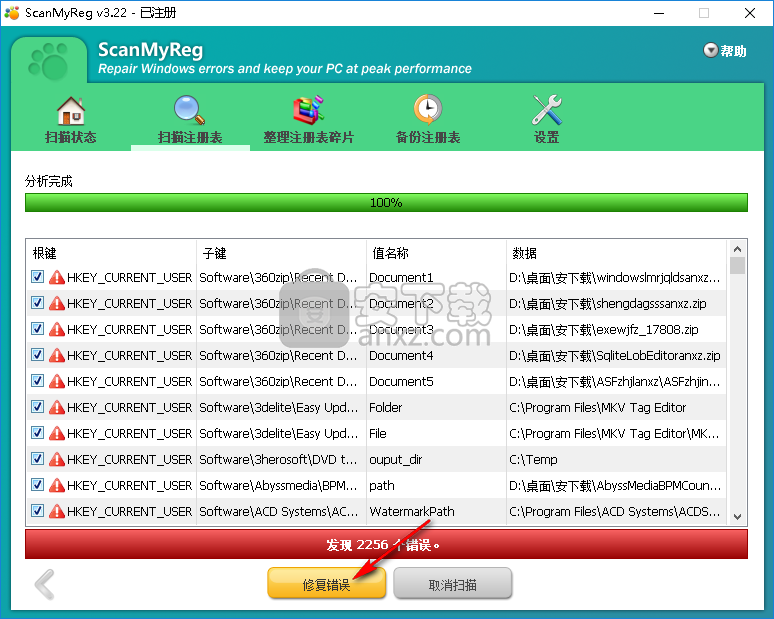Go back with the left arrow icon
Screen dimensions: 774x619
coord(45,584)
